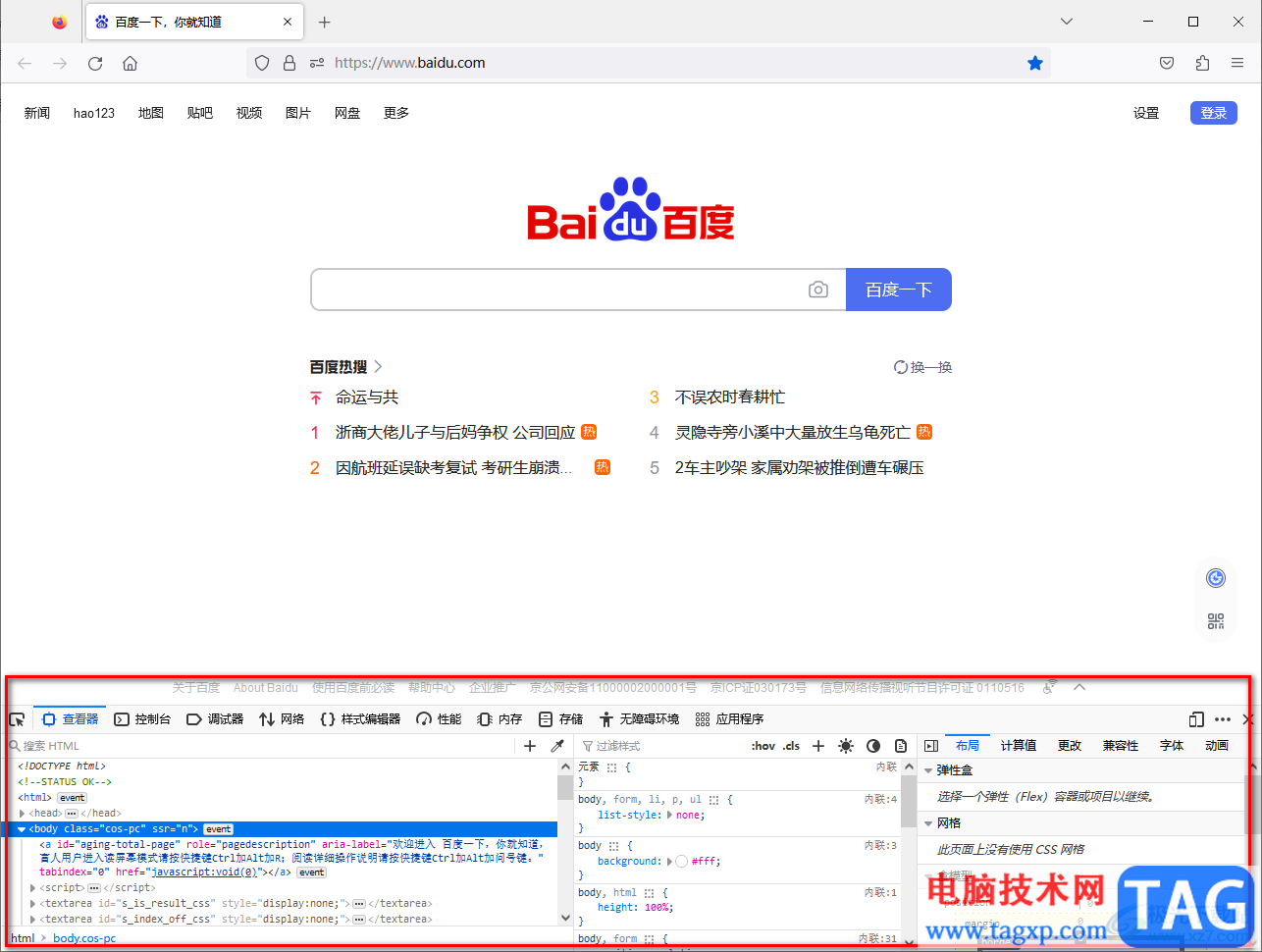The image size is (1262, 952).
Task: Select the 兼容性 compatibility tab
Action: click(x=1121, y=746)
